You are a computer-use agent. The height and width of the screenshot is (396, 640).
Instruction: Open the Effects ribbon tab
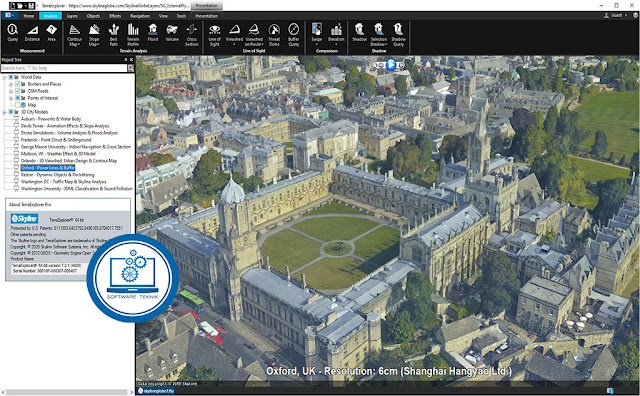coord(115,16)
